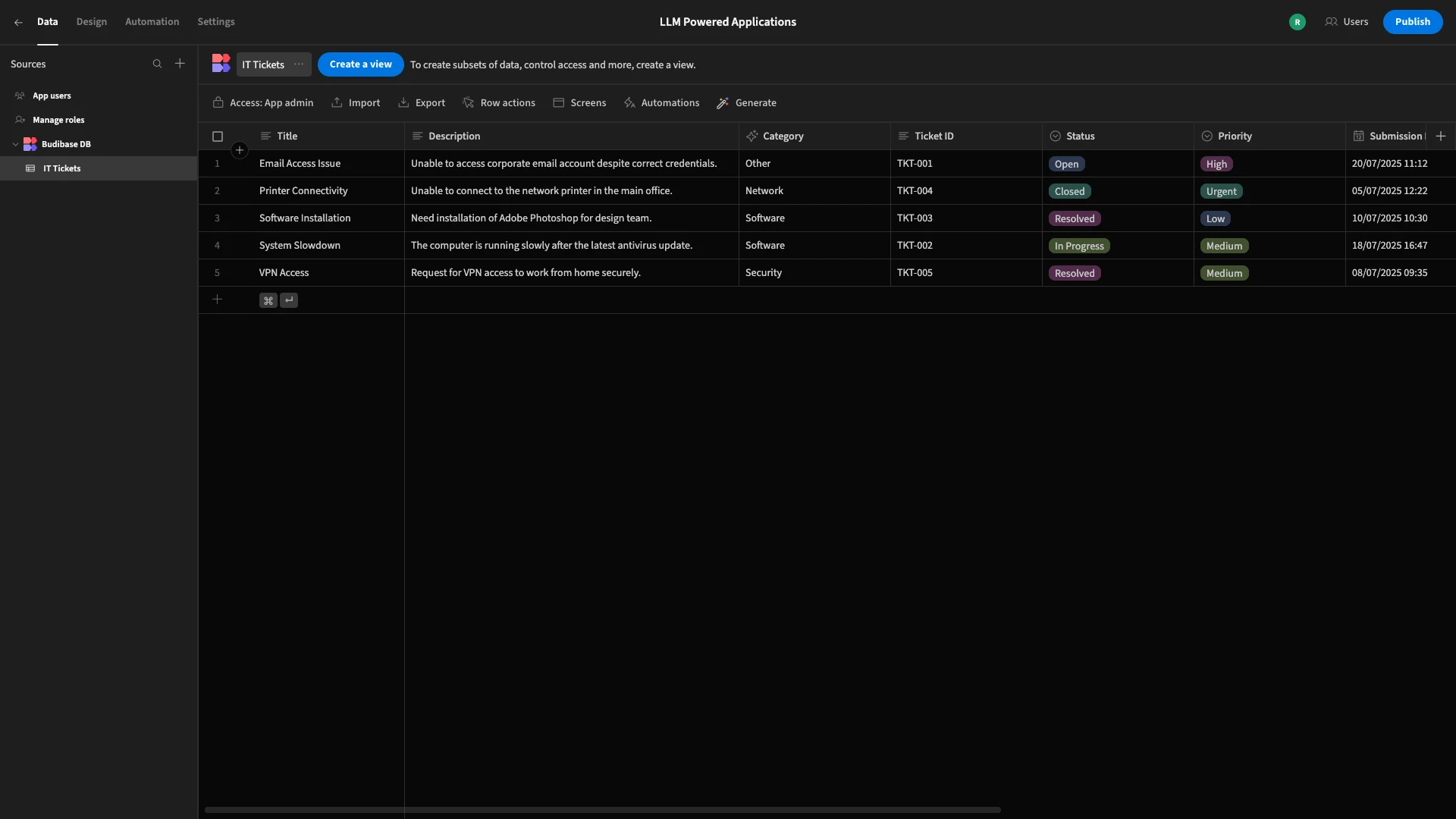Click Generate with the magic wand
The image size is (1456, 819).
[x=747, y=103]
